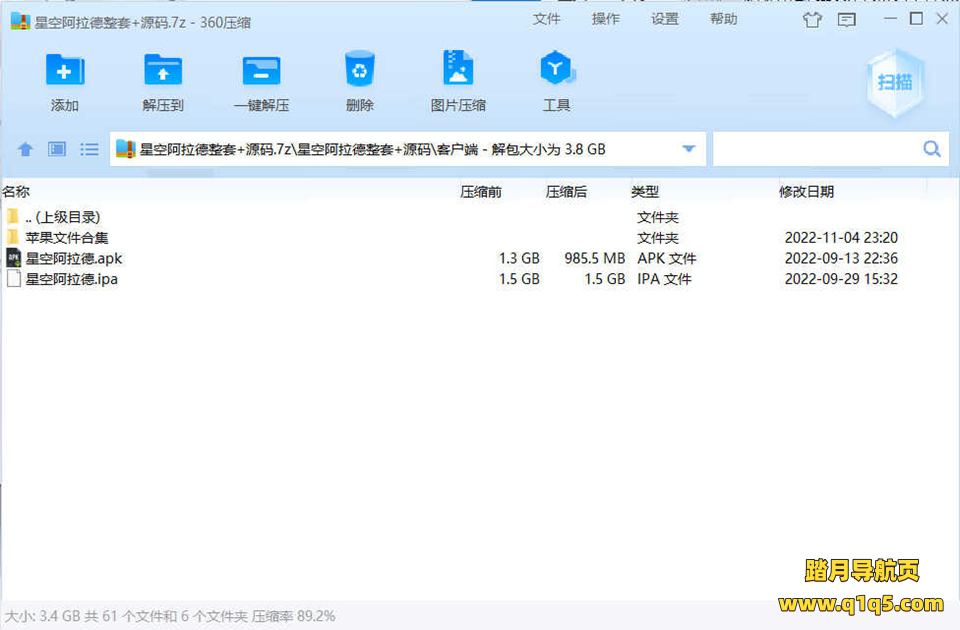This screenshot has height=630, width=960.
Task: Click the 删除 (Delete) trash icon
Action: [x=359, y=71]
